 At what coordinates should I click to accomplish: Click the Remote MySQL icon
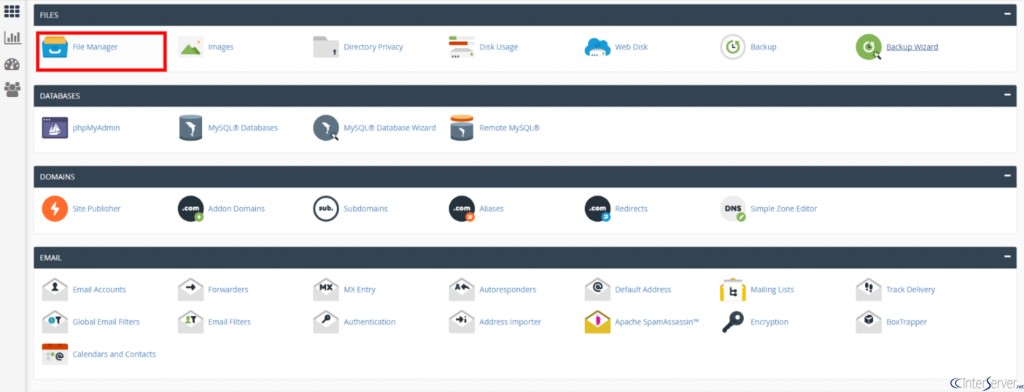(x=462, y=128)
